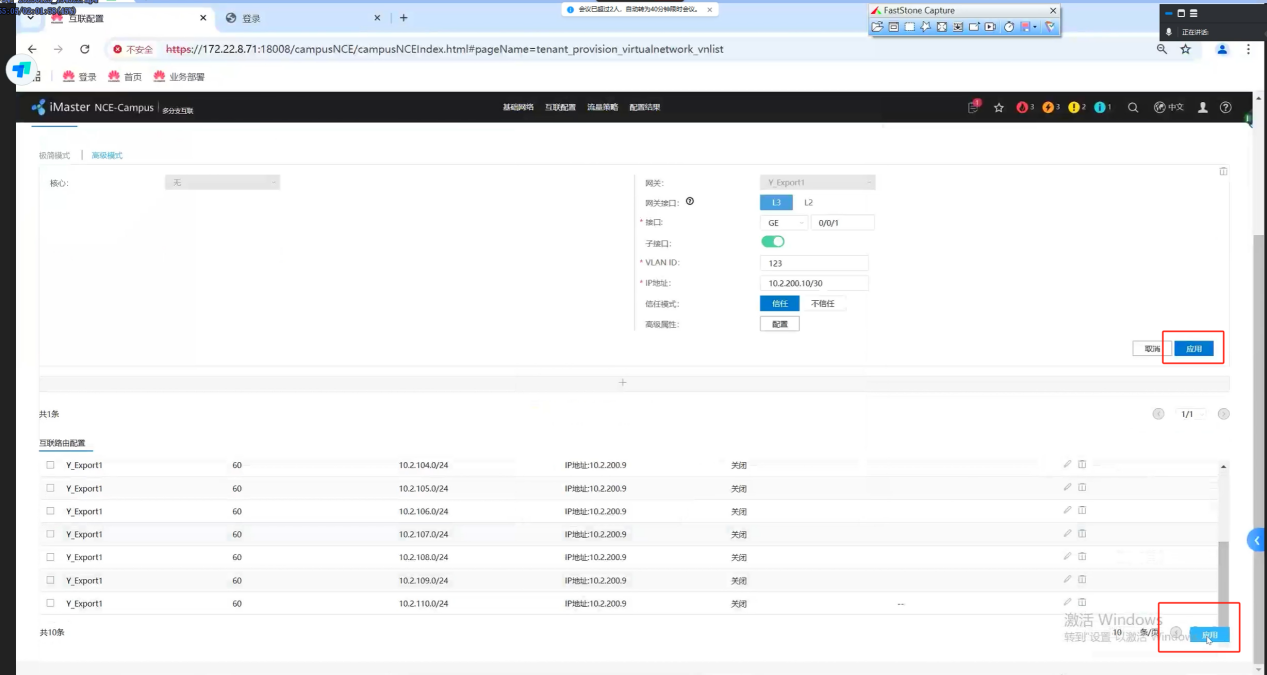Open 高级属性 配置 button
Screen dimensions: 1267x675
coord(780,324)
